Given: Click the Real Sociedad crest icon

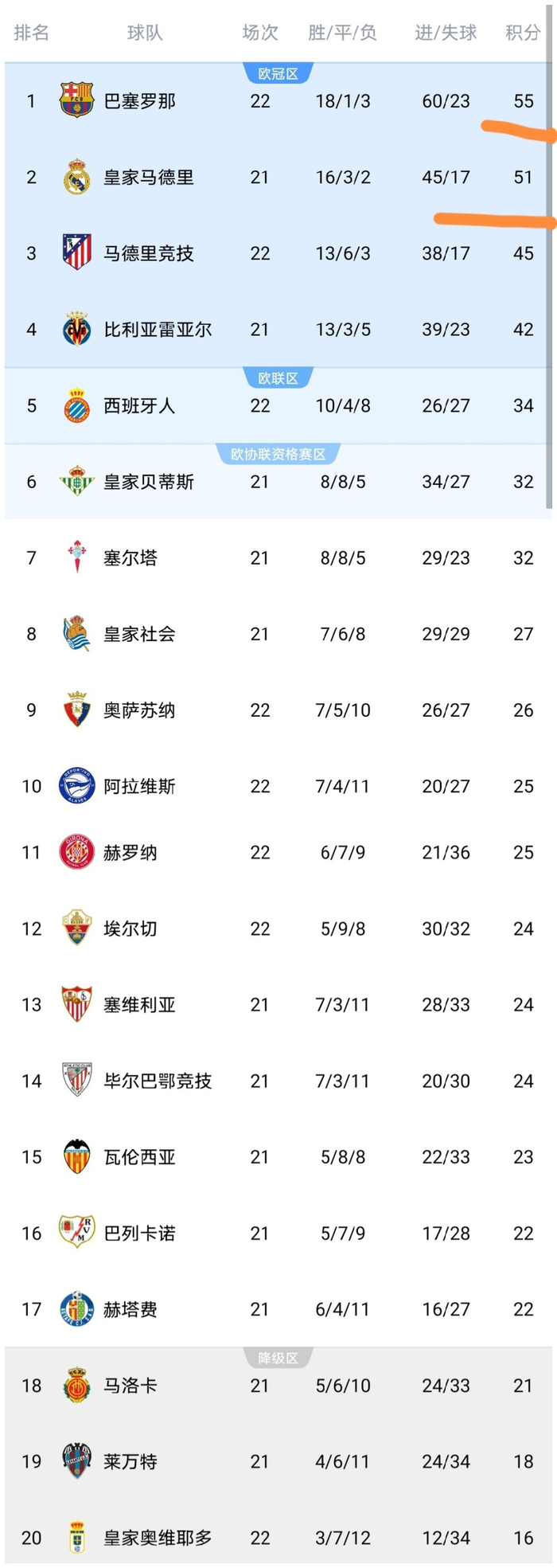Looking at the screenshot, I should (x=77, y=634).
